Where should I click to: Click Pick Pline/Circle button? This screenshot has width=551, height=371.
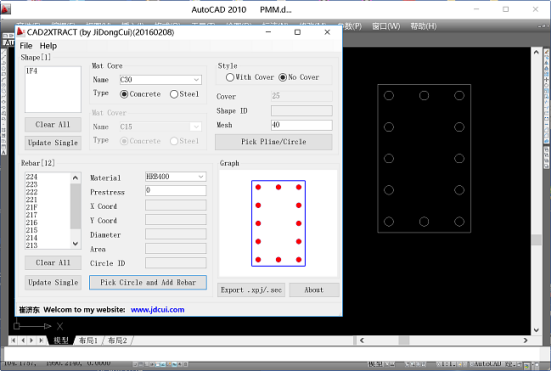coord(273,142)
